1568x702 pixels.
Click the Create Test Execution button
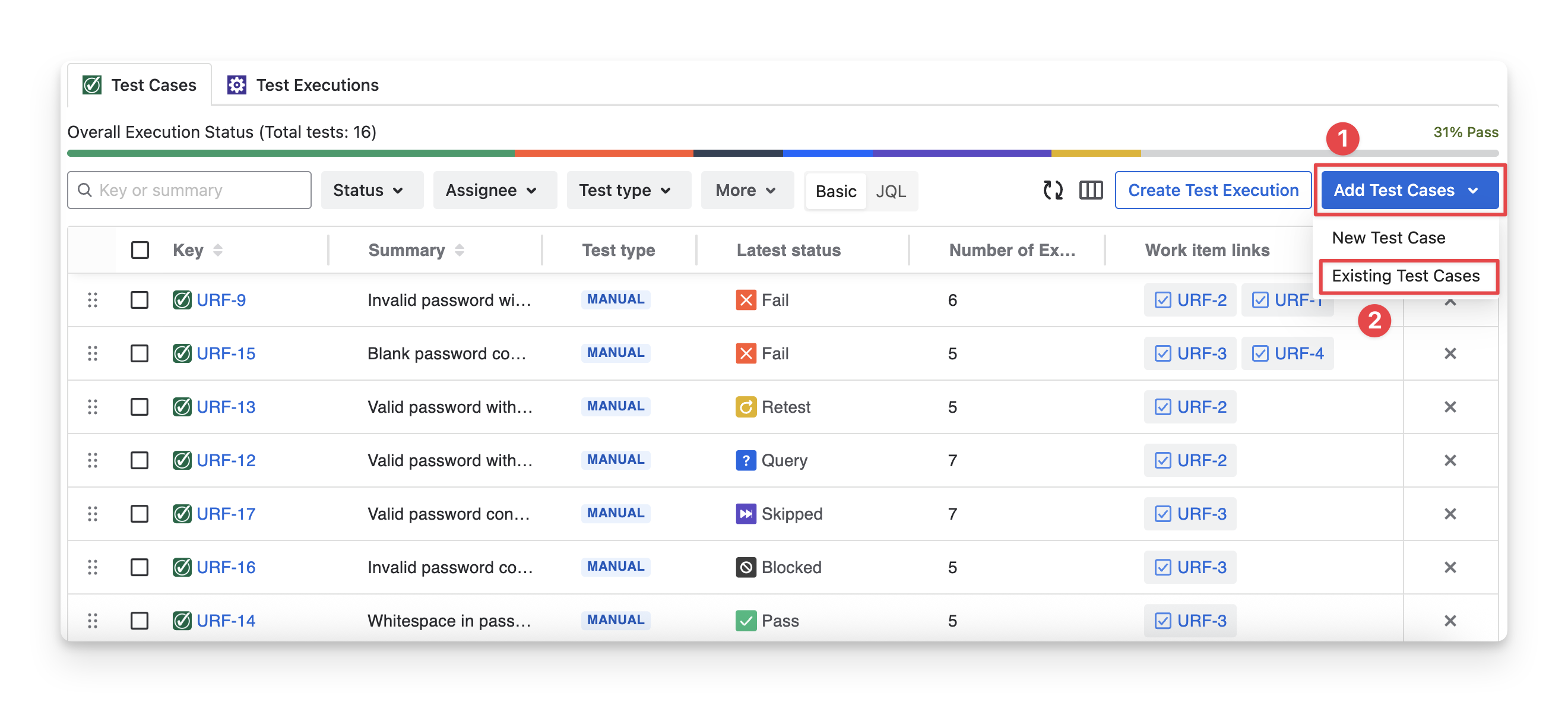click(1212, 191)
